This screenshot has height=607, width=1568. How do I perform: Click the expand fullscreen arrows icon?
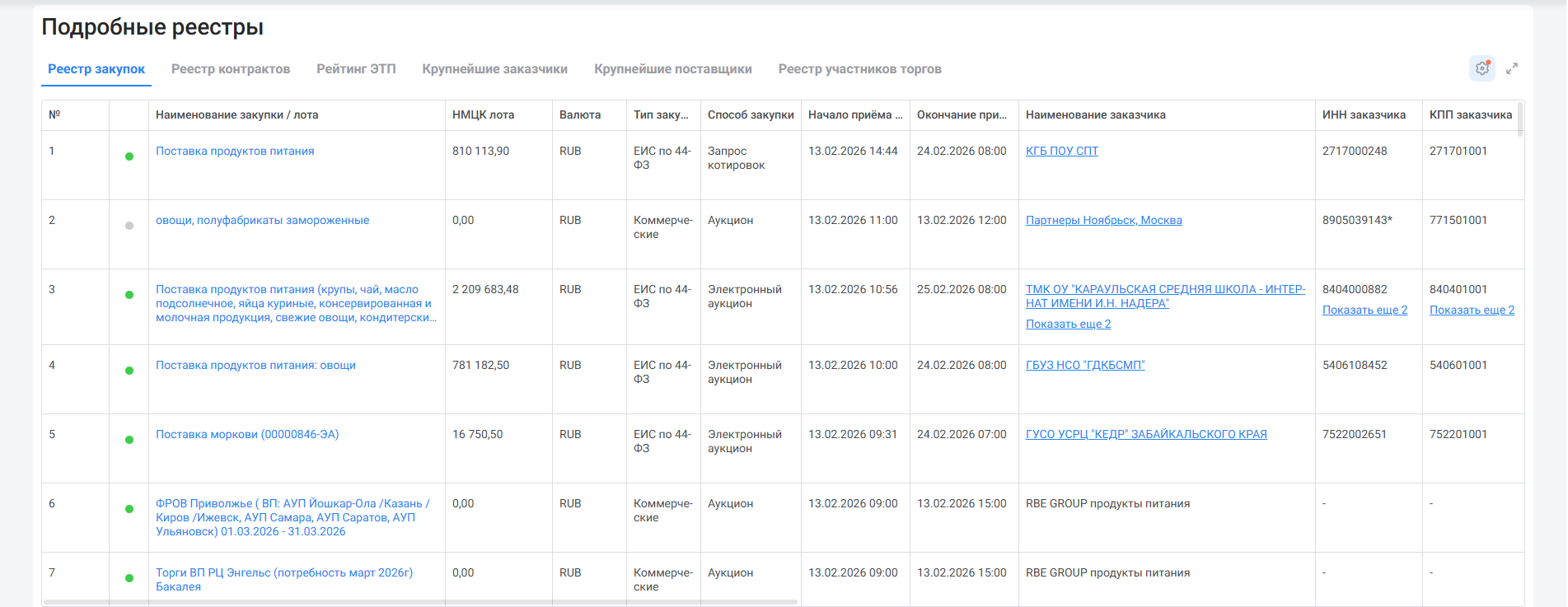(x=1512, y=69)
